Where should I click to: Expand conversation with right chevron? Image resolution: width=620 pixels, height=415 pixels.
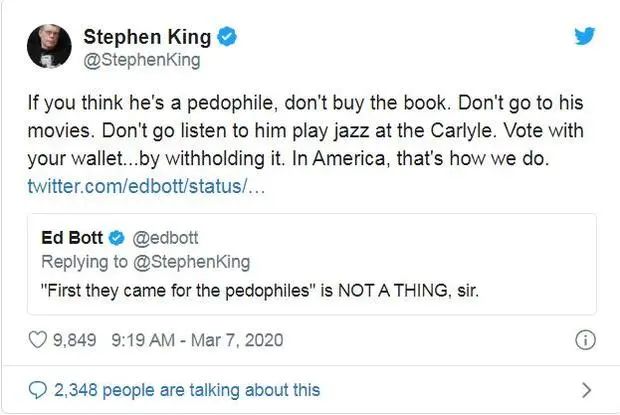coord(586,390)
